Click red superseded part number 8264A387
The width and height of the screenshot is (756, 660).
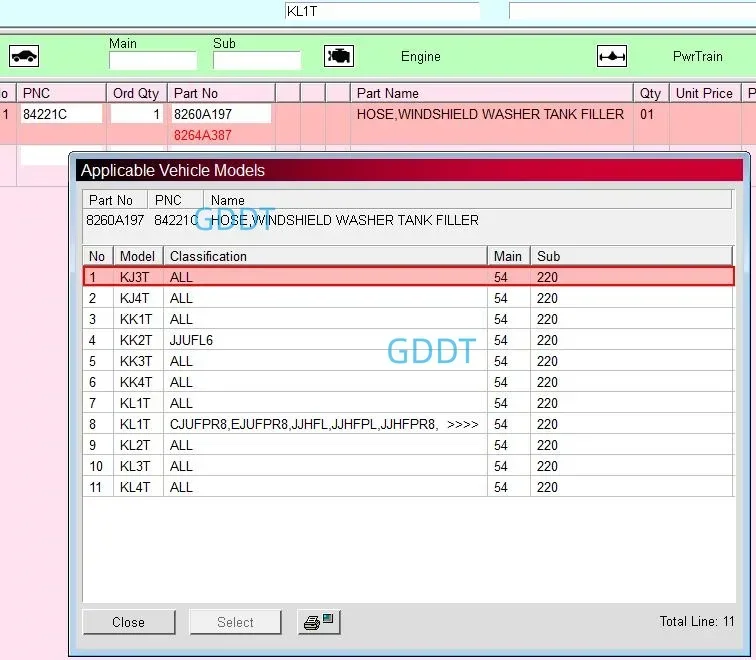coord(202,135)
